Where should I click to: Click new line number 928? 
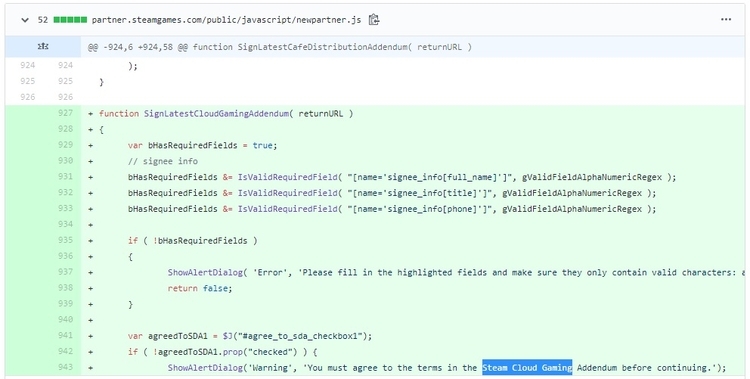pyautogui.click(x=66, y=129)
